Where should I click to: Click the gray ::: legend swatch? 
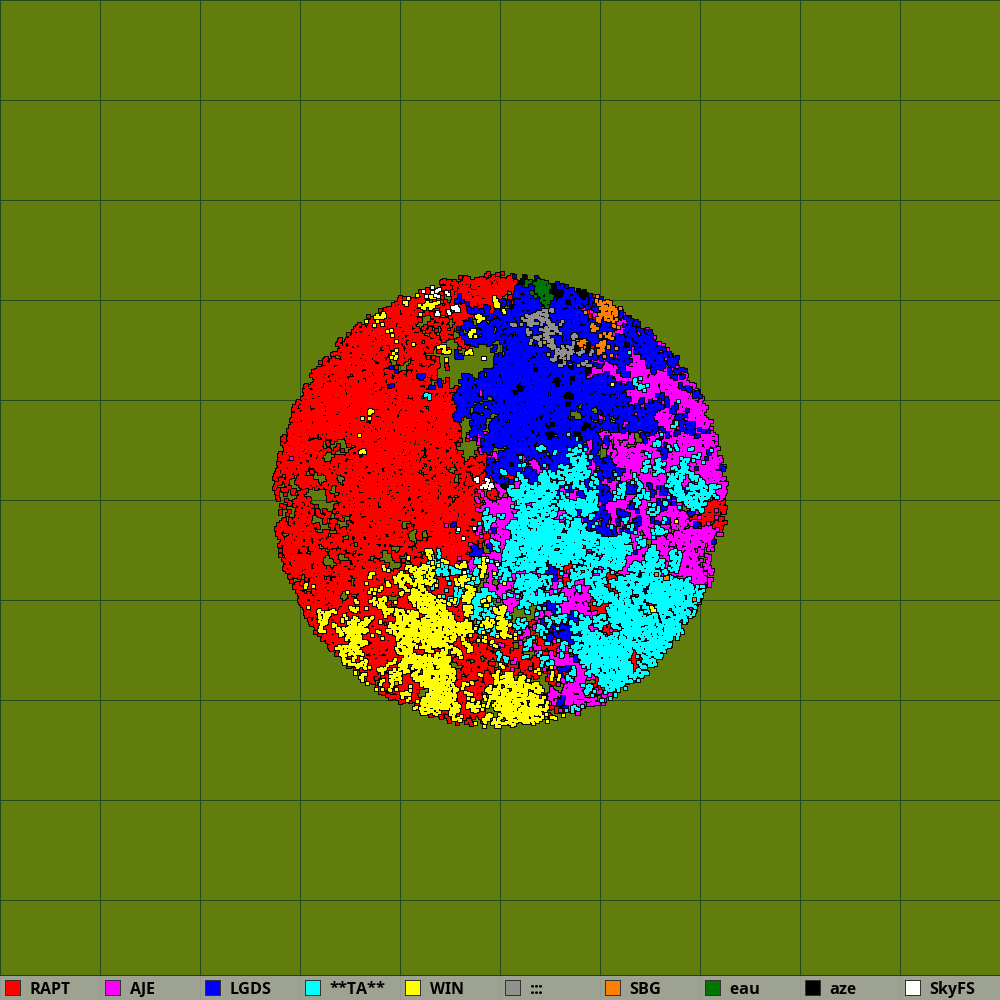point(513,988)
